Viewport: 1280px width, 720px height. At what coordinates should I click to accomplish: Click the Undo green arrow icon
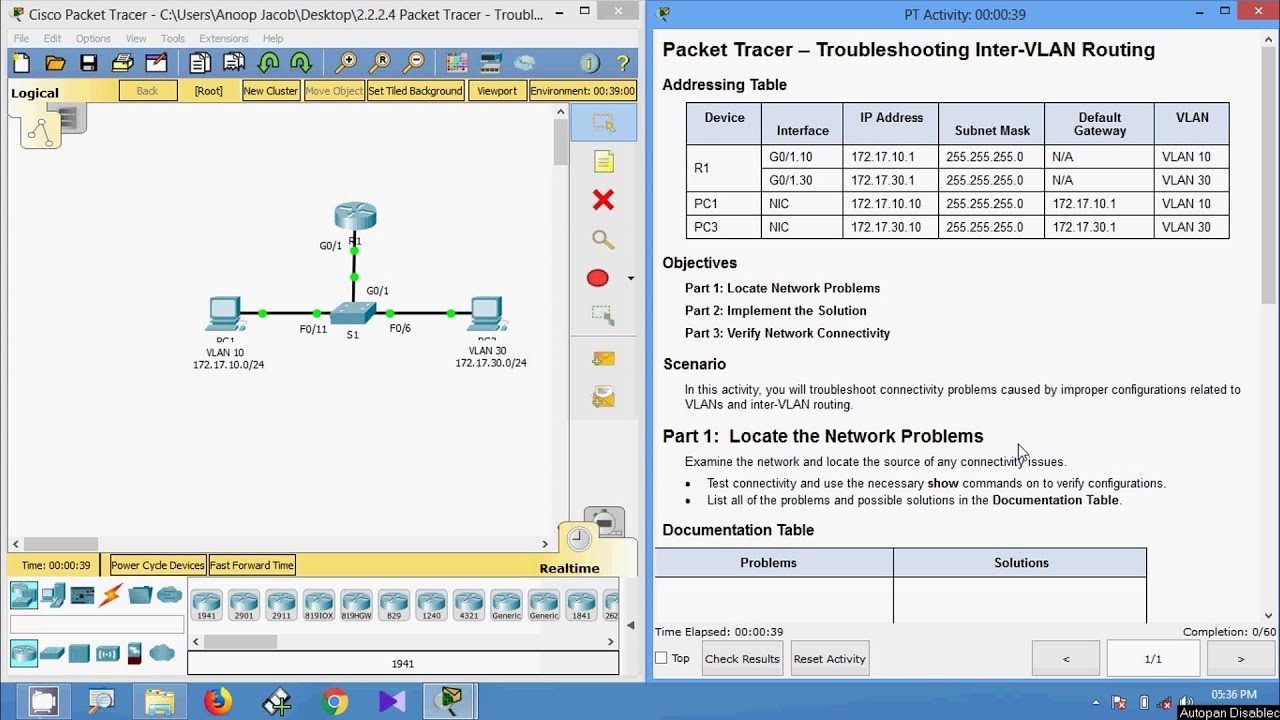click(x=268, y=63)
